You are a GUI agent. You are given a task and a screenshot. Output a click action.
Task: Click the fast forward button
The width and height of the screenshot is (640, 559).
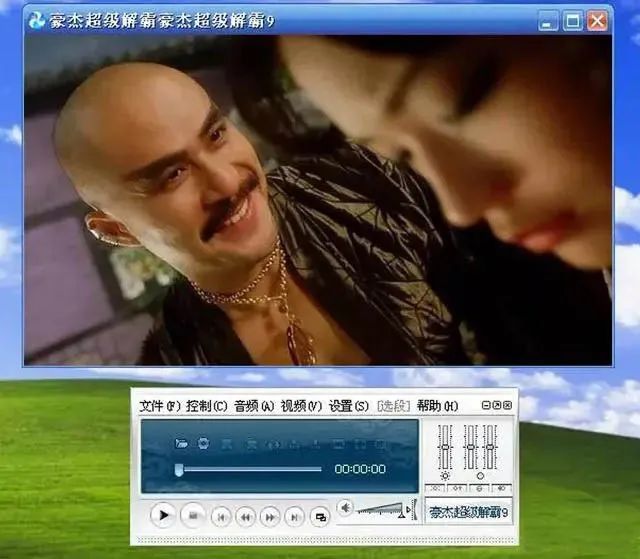click(270, 517)
